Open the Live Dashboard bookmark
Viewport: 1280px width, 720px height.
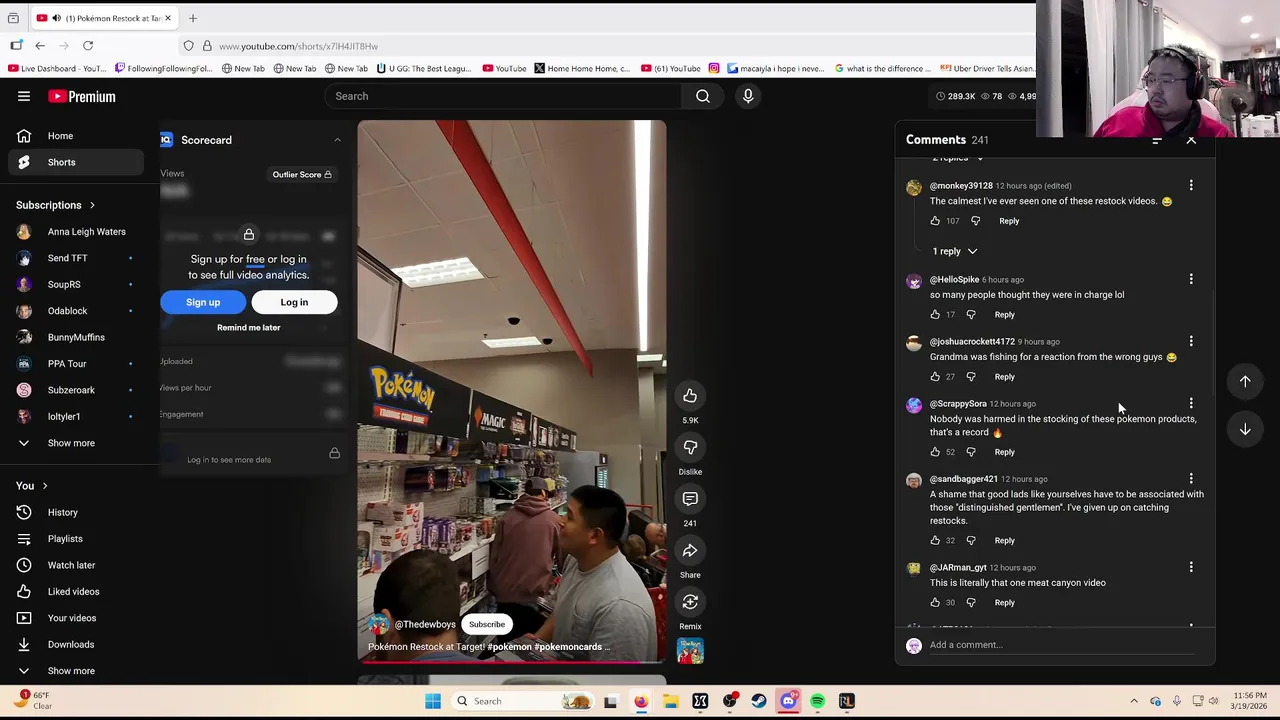tap(57, 68)
